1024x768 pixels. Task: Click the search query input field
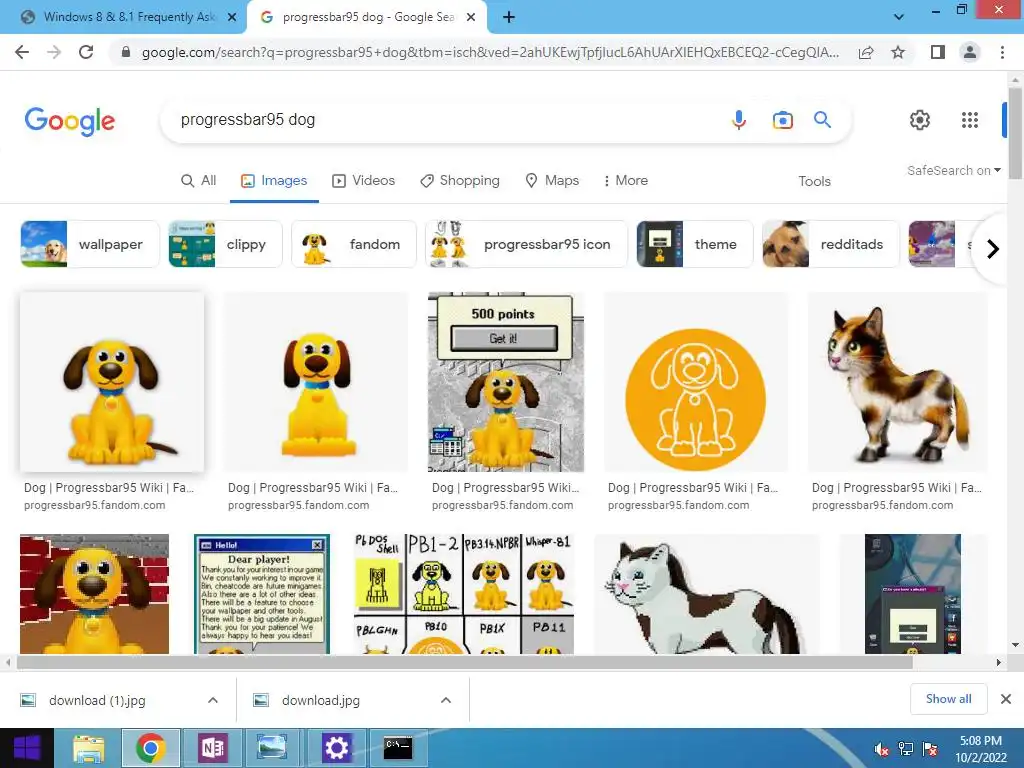444,120
